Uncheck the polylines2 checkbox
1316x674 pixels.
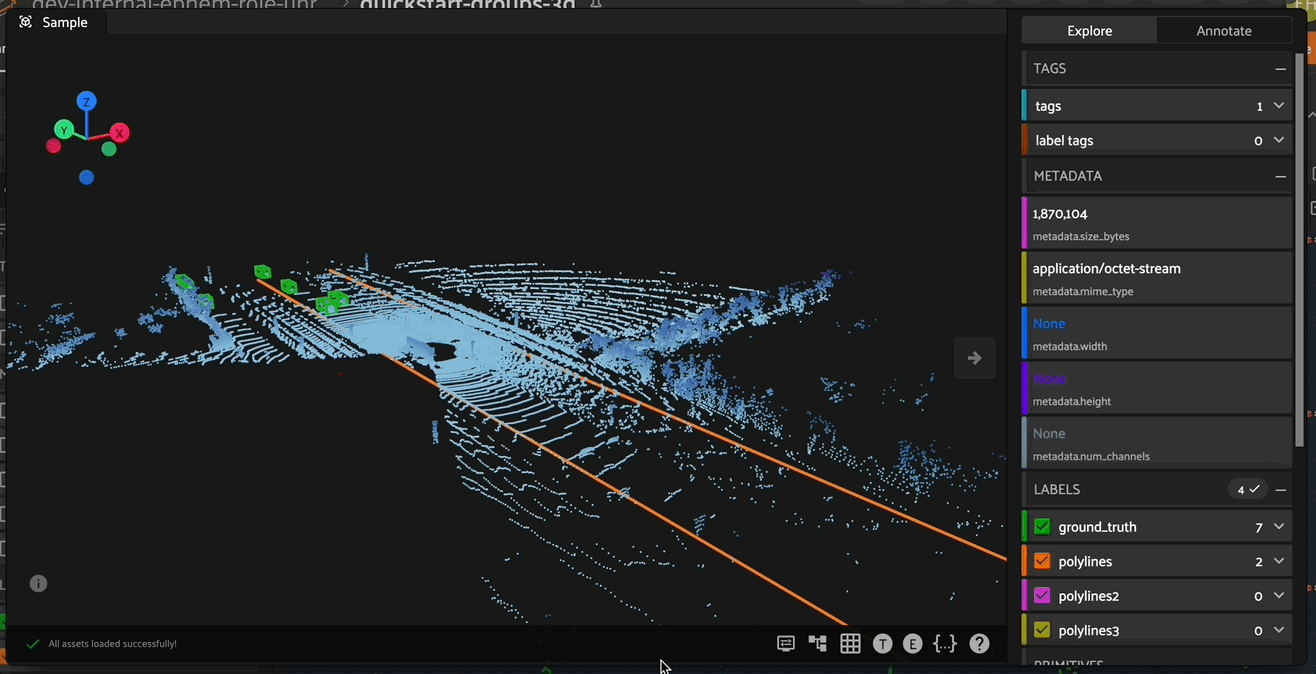coord(1041,595)
